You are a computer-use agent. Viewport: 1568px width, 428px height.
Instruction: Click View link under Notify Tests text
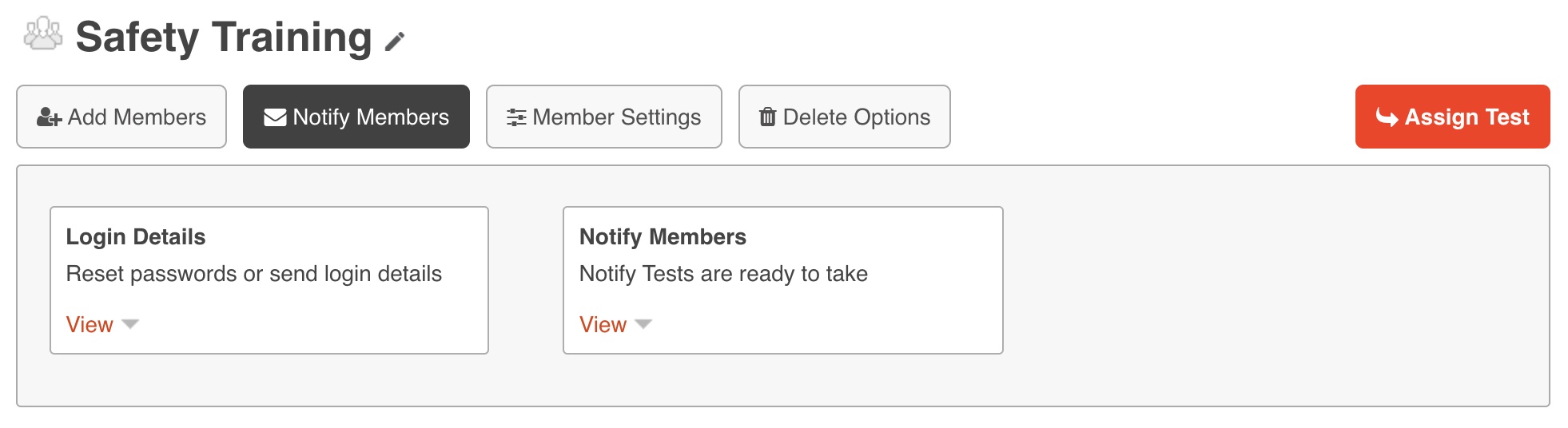[x=603, y=325]
